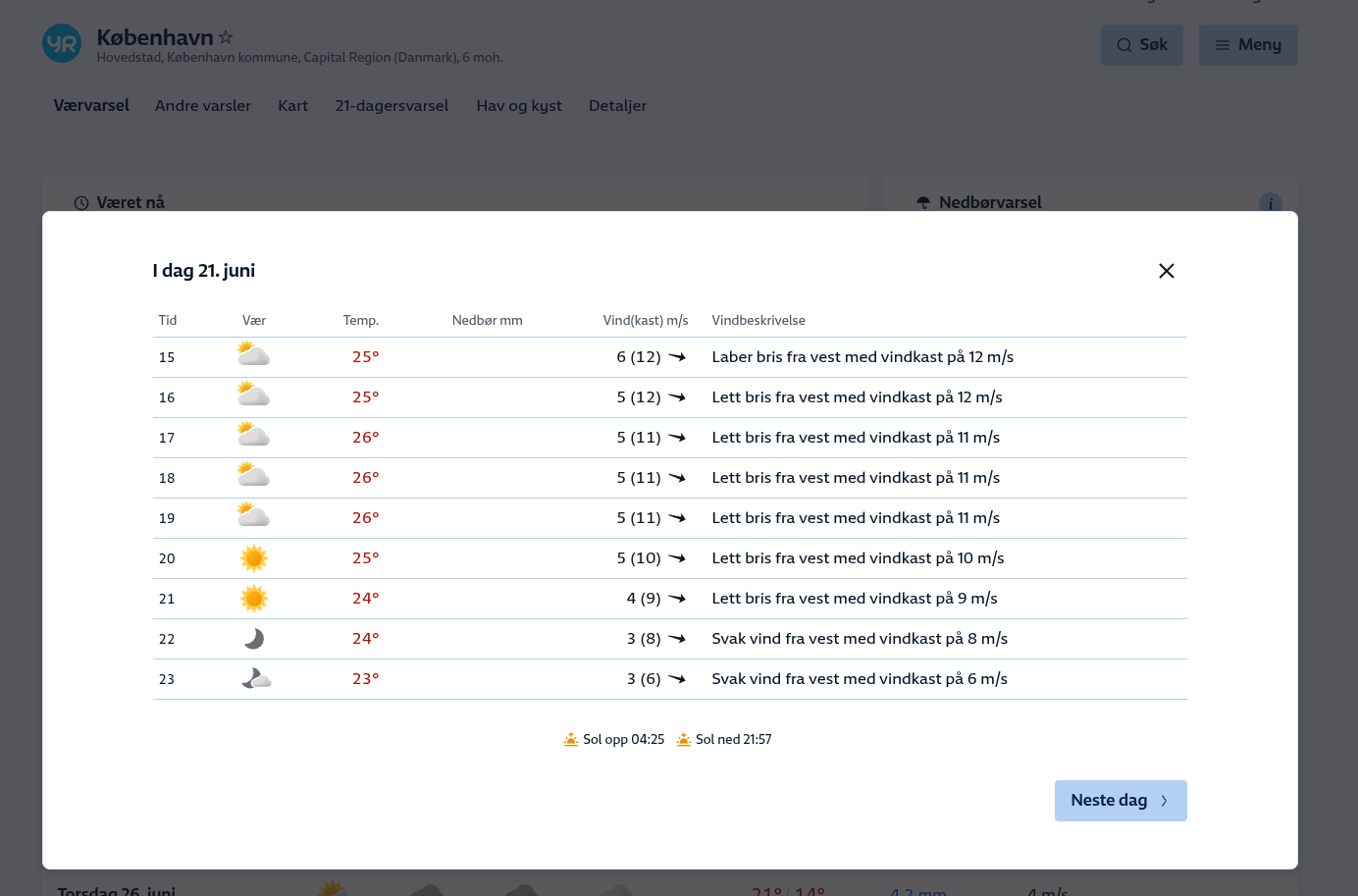Image resolution: width=1358 pixels, height=896 pixels.
Task: Select the Andre varsler tab
Action: click(203, 105)
